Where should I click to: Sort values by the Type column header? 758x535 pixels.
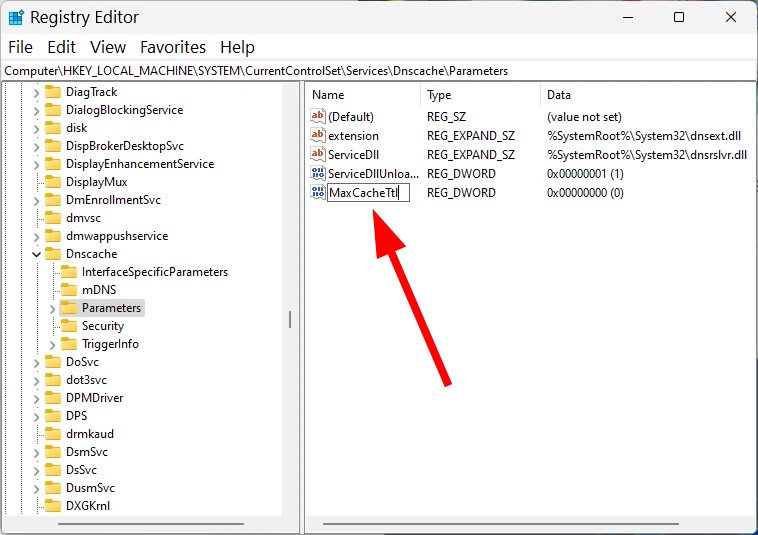click(480, 95)
